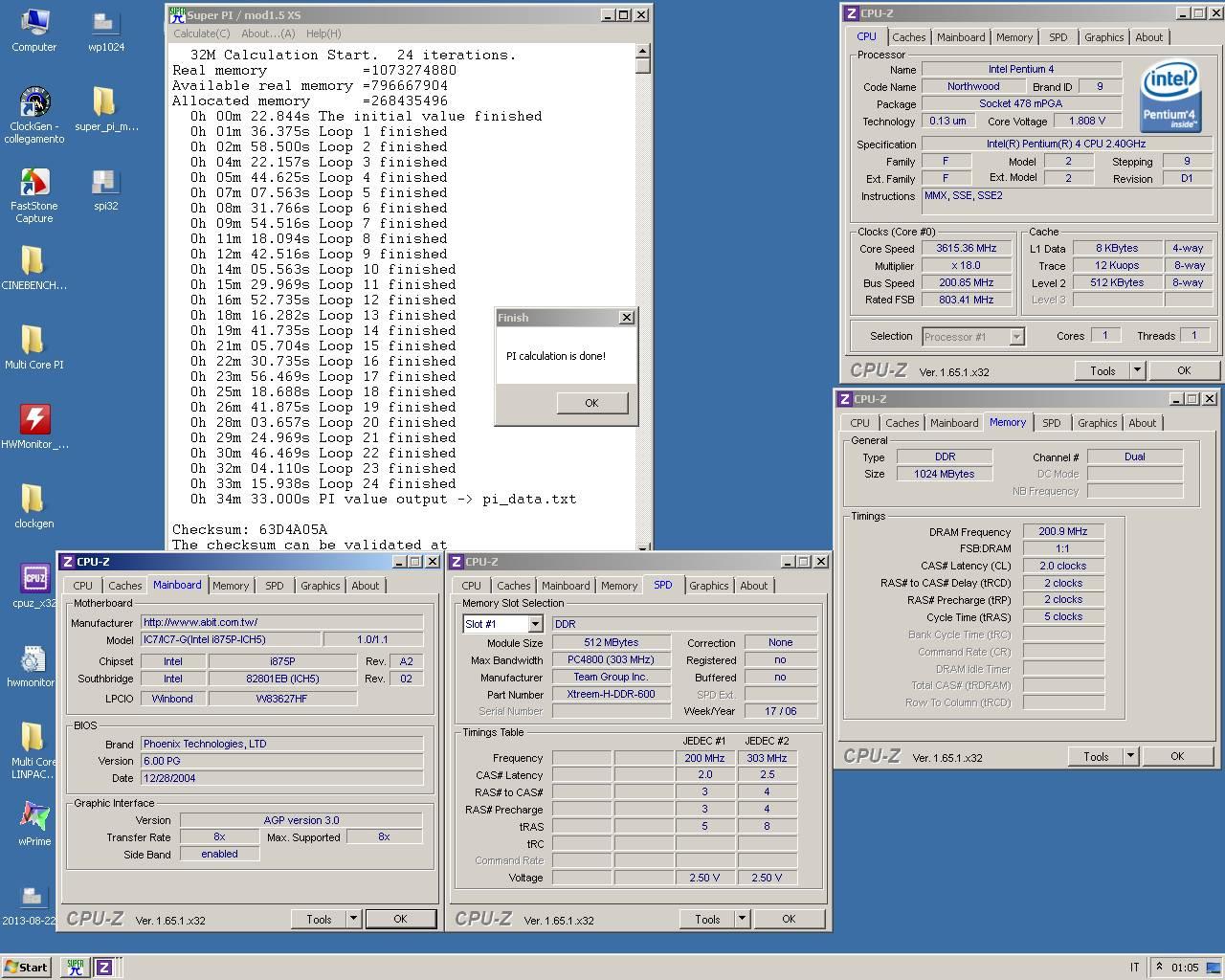1225x980 pixels.
Task: Open the Start menu
Action: (x=27, y=968)
